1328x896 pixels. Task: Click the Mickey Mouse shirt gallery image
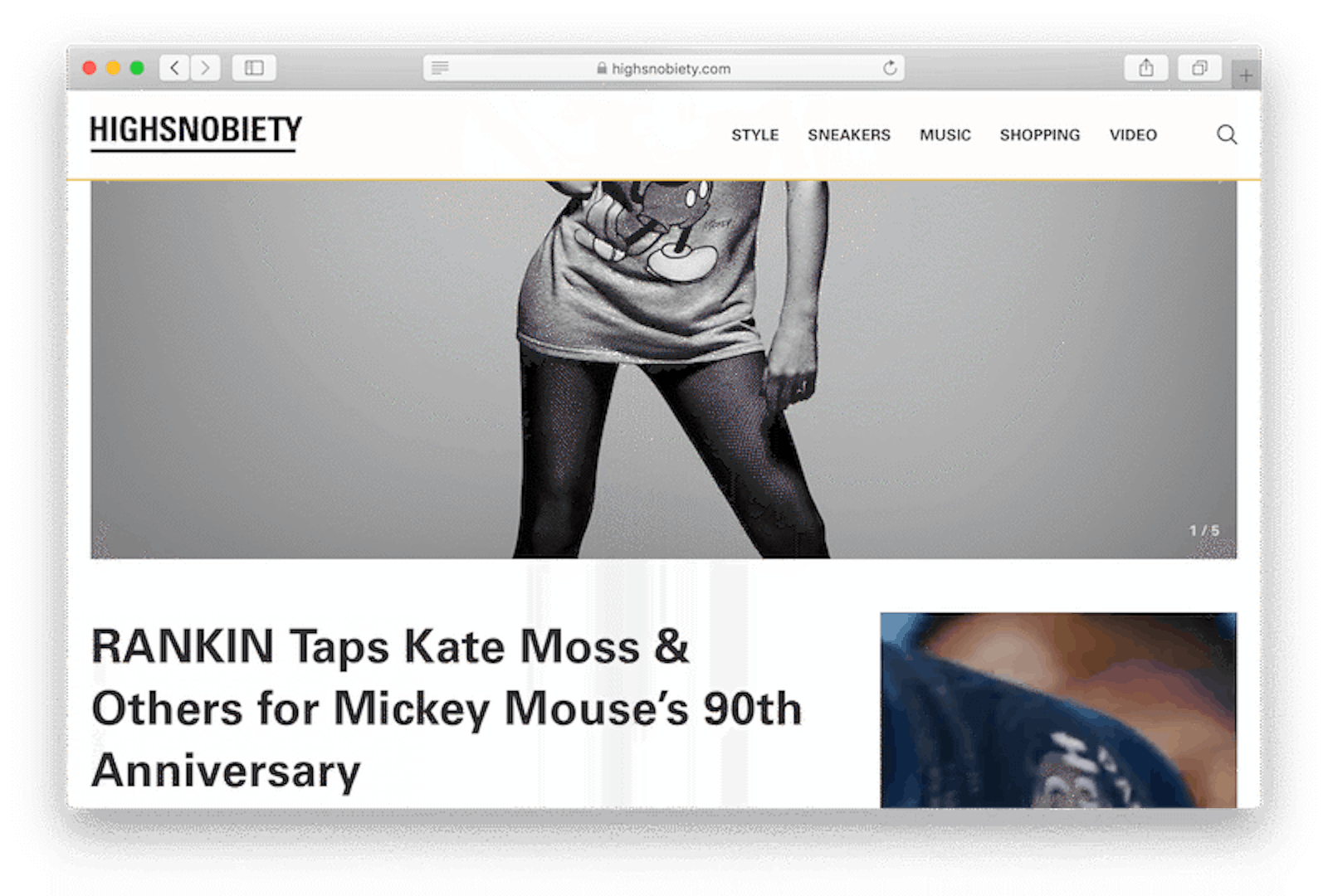(663, 369)
